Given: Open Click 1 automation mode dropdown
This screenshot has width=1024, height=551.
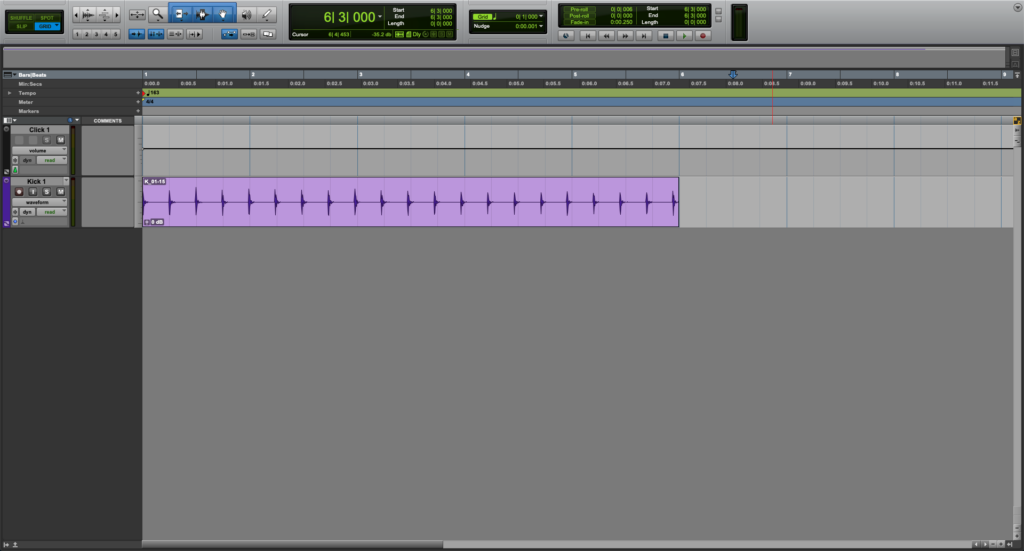Looking at the screenshot, I should click(x=52, y=160).
